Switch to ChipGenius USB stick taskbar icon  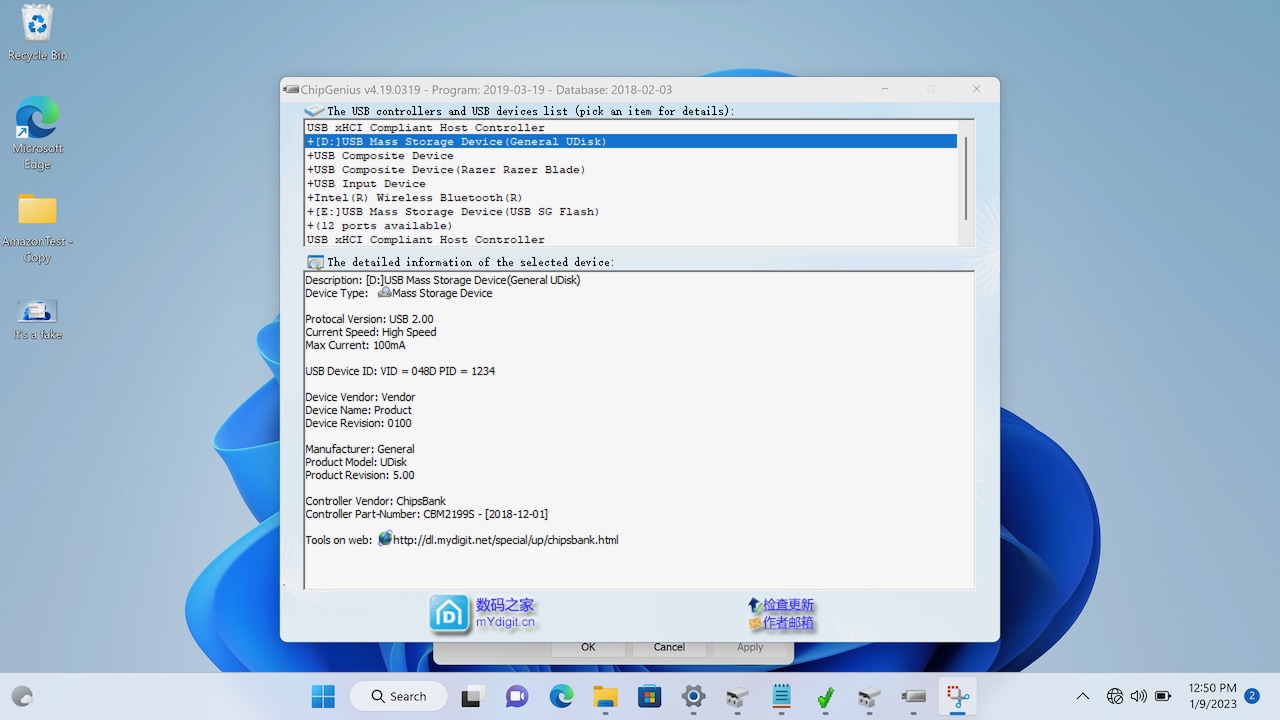click(x=914, y=696)
